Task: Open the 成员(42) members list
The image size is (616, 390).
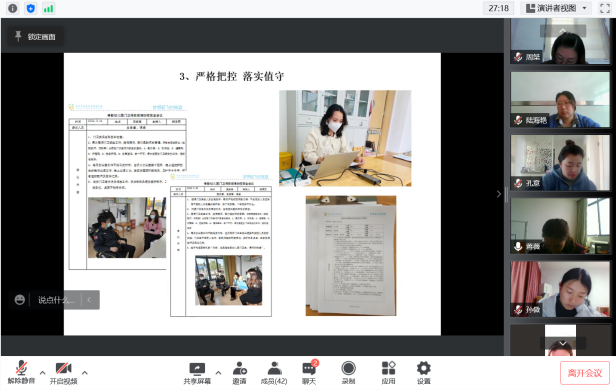Action: point(274,372)
